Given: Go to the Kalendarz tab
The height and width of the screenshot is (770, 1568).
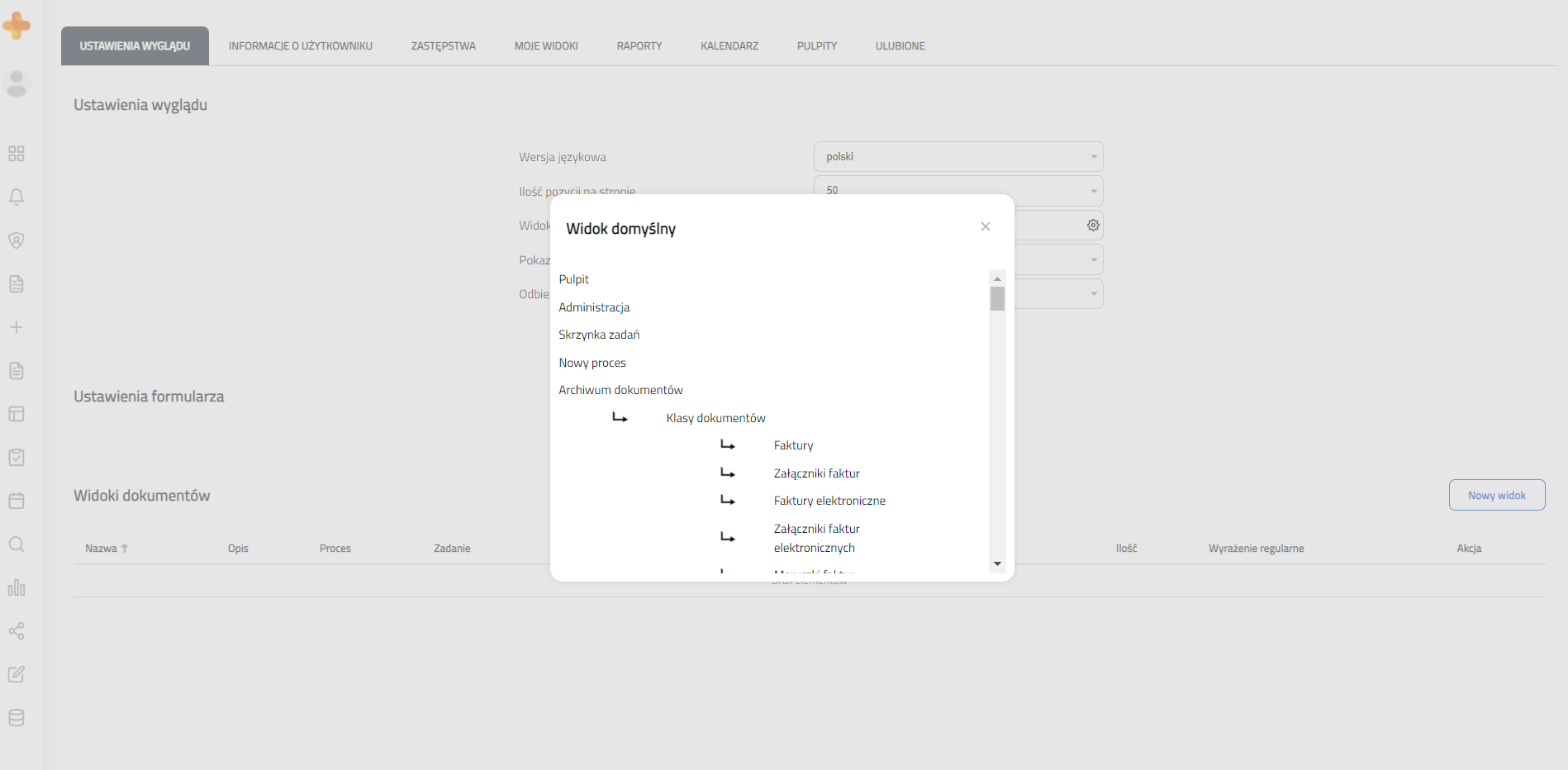Looking at the screenshot, I should [x=729, y=46].
